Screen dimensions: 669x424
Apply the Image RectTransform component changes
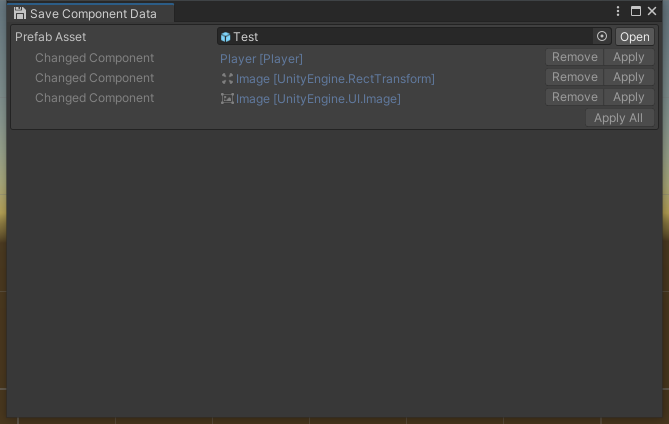pos(628,77)
